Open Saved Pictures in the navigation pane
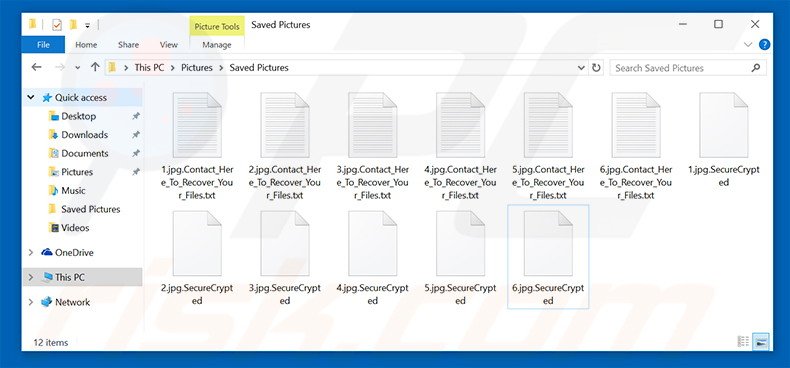Screen dimensions: 790x368 (91, 209)
